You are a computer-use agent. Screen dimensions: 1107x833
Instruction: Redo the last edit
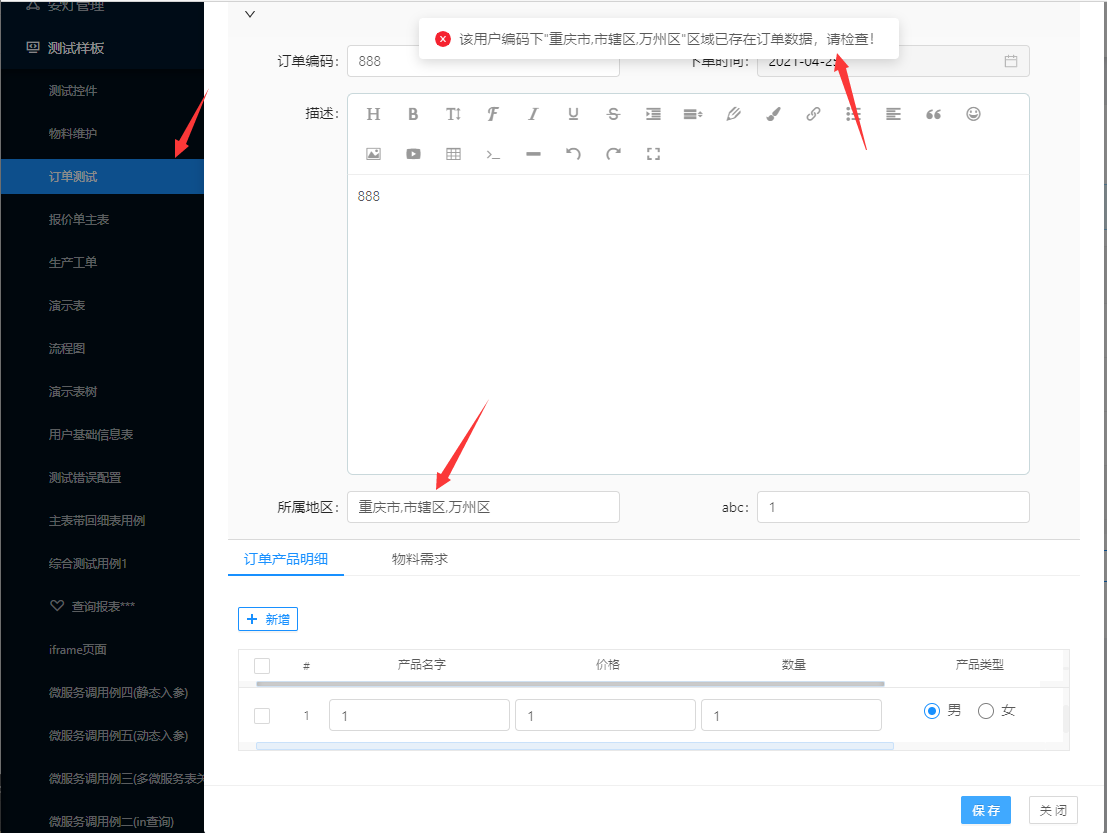point(613,154)
